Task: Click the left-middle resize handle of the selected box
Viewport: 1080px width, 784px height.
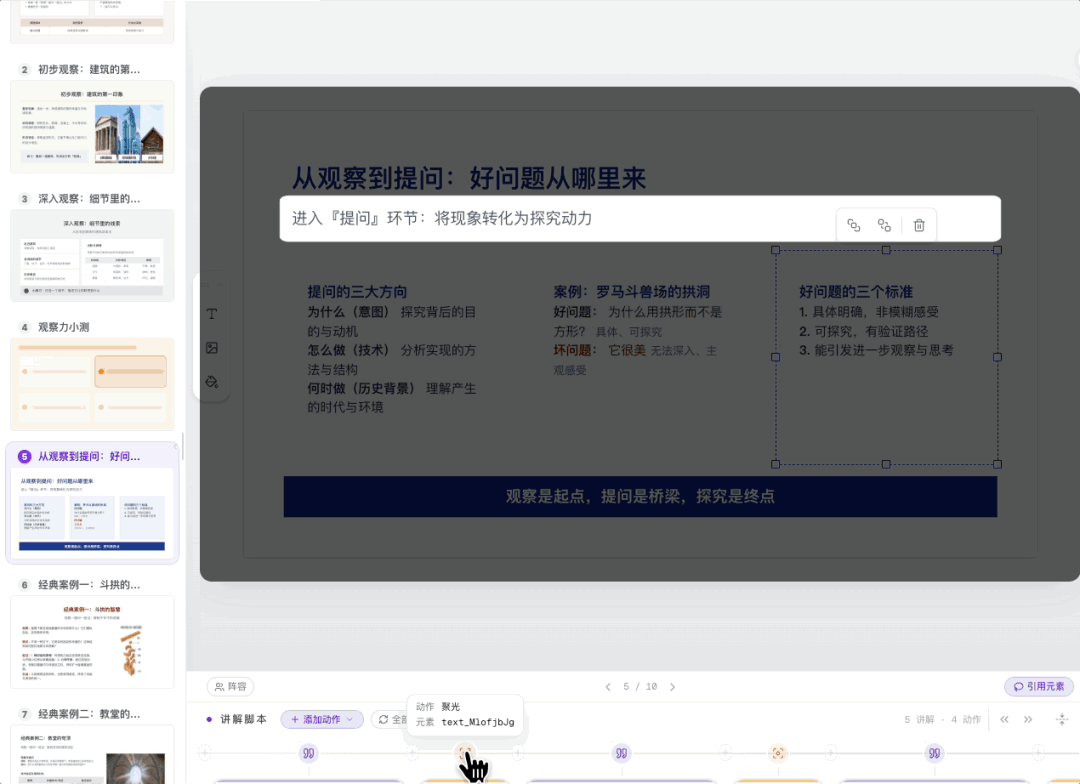Action: [x=776, y=357]
